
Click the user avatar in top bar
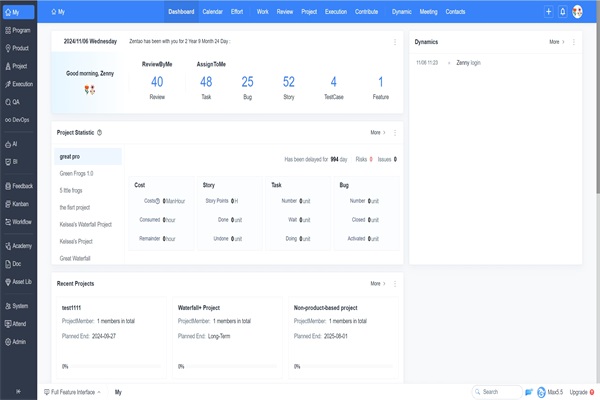[x=578, y=11]
